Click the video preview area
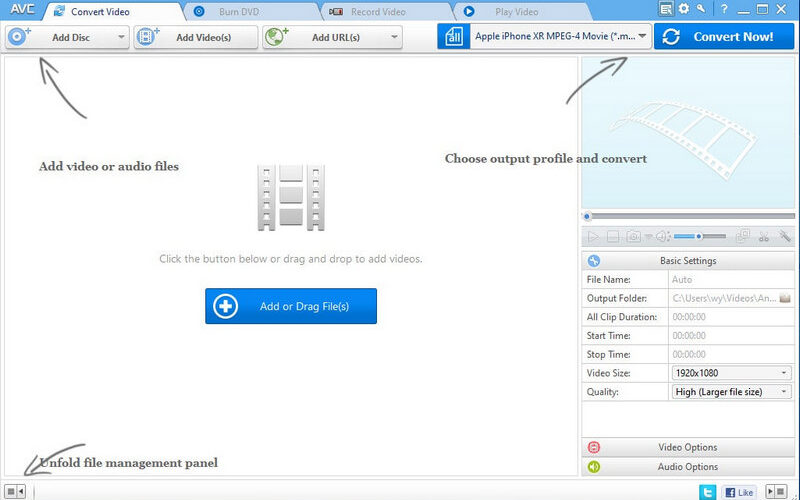 tap(688, 132)
